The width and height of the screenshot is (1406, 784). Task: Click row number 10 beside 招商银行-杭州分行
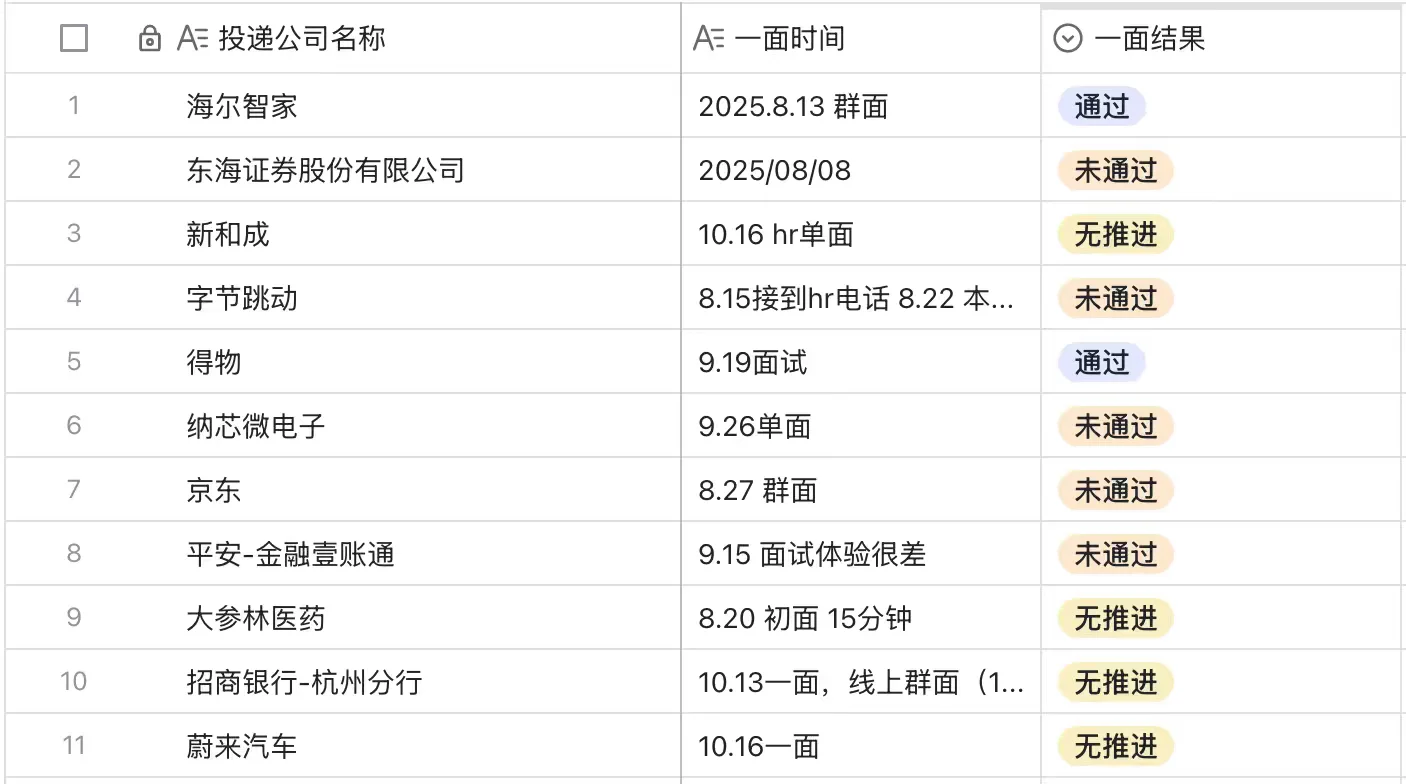point(74,682)
